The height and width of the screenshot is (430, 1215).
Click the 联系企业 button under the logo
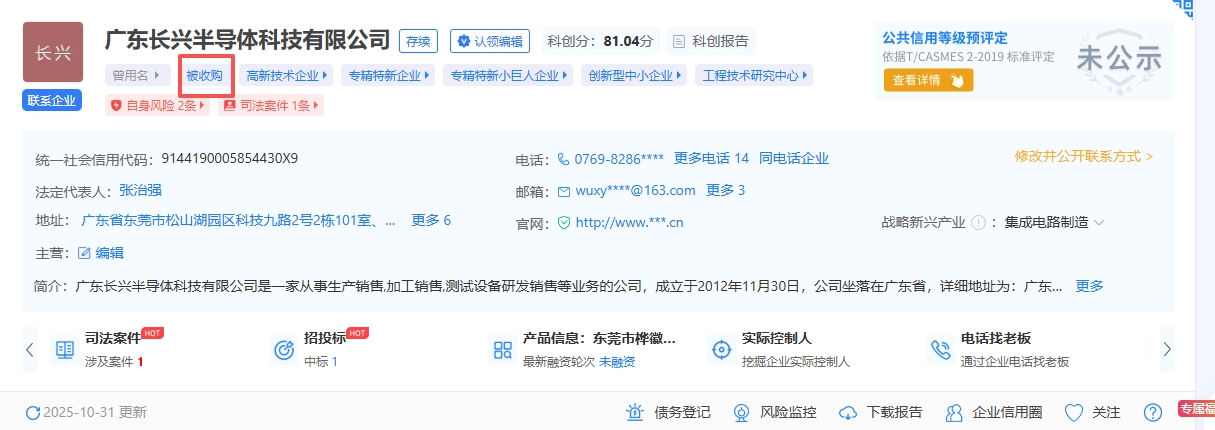53,100
